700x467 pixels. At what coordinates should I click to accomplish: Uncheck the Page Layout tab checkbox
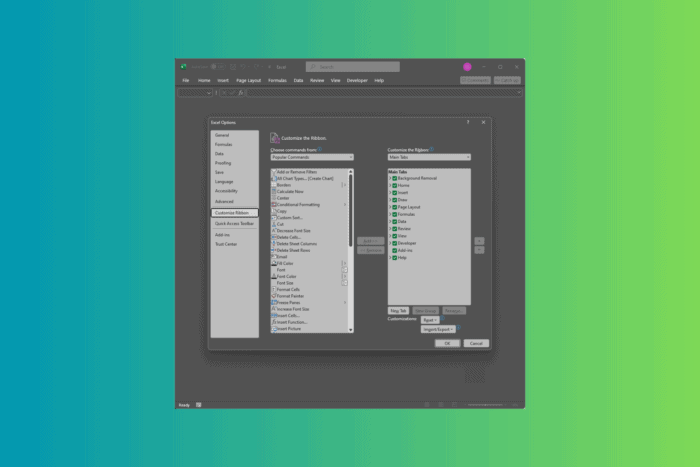coord(395,207)
